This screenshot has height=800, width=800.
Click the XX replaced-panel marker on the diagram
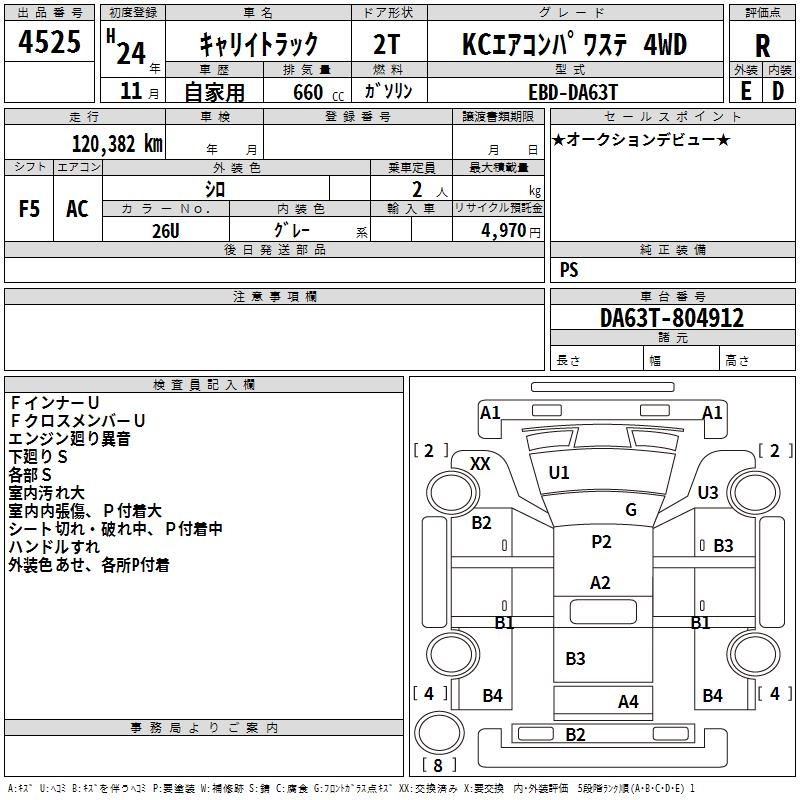pyautogui.click(x=480, y=463)
